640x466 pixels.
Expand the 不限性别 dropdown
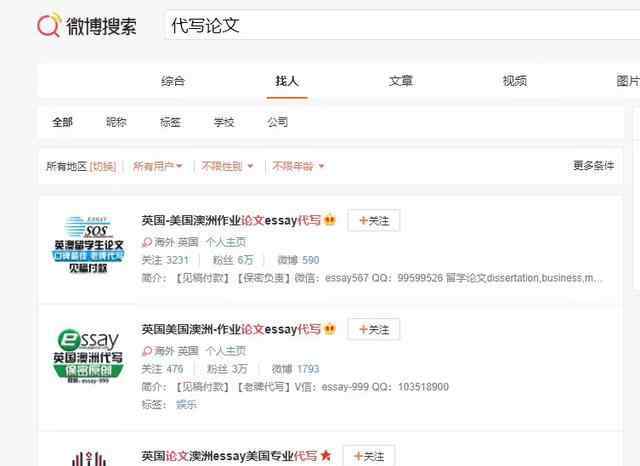pyautogui.click(x=227, y=166)
